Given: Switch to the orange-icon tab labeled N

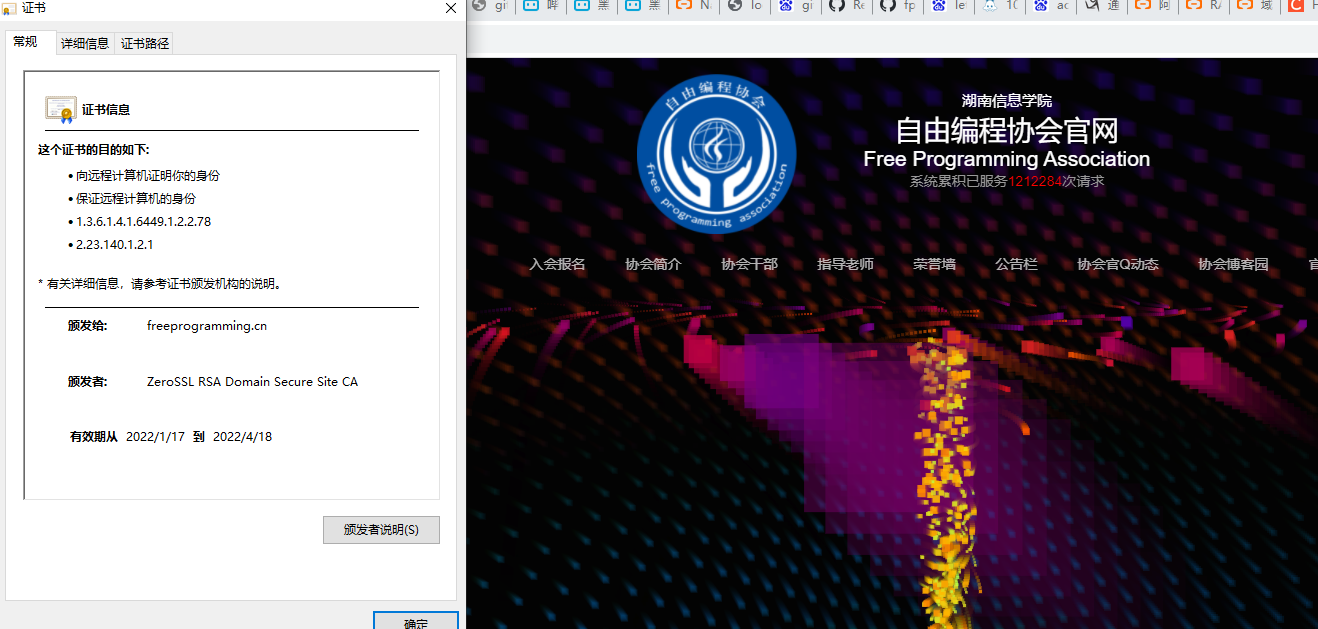Looking at the screenshot, I should pyautogui.click(x=695, y=6).
